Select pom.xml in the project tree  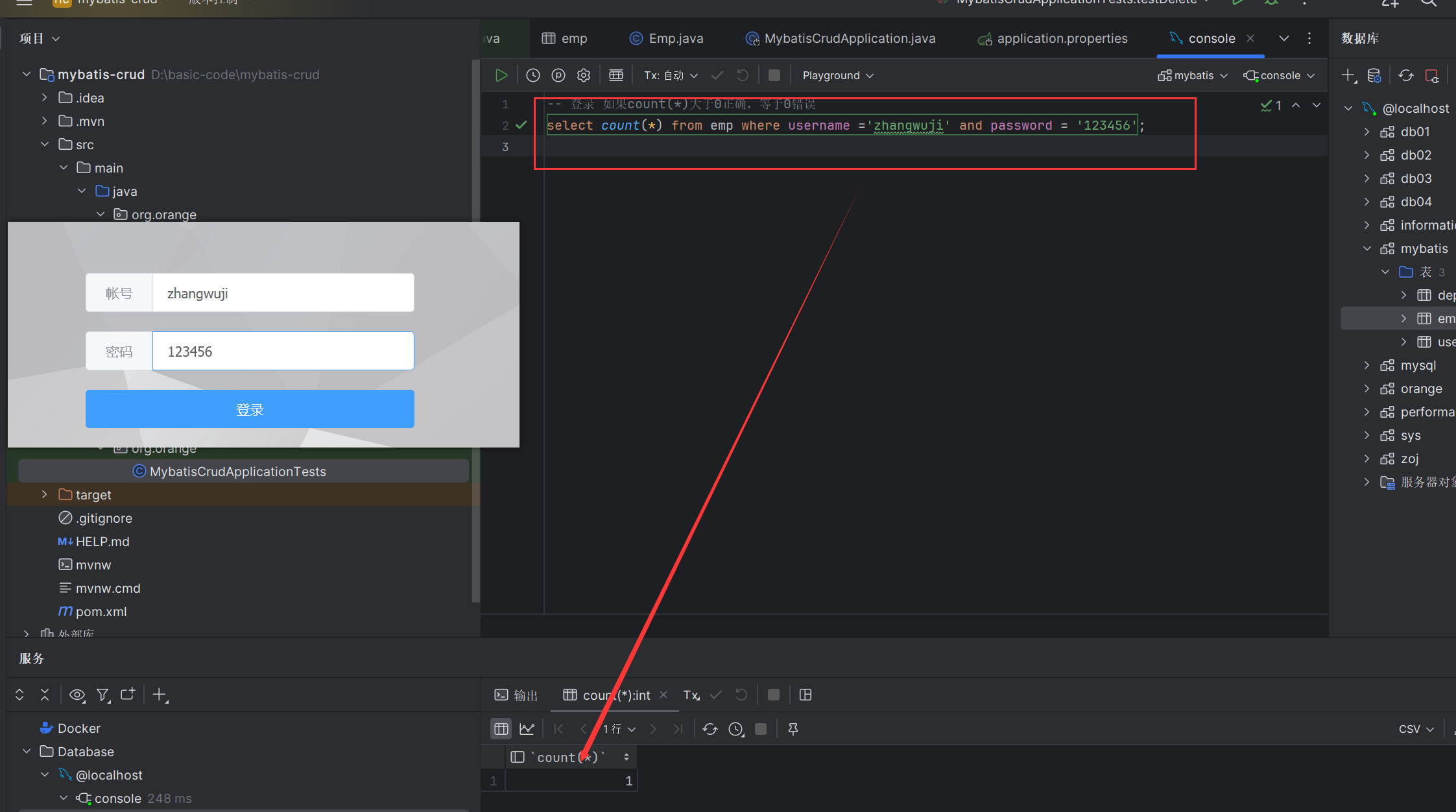point(101,612)
